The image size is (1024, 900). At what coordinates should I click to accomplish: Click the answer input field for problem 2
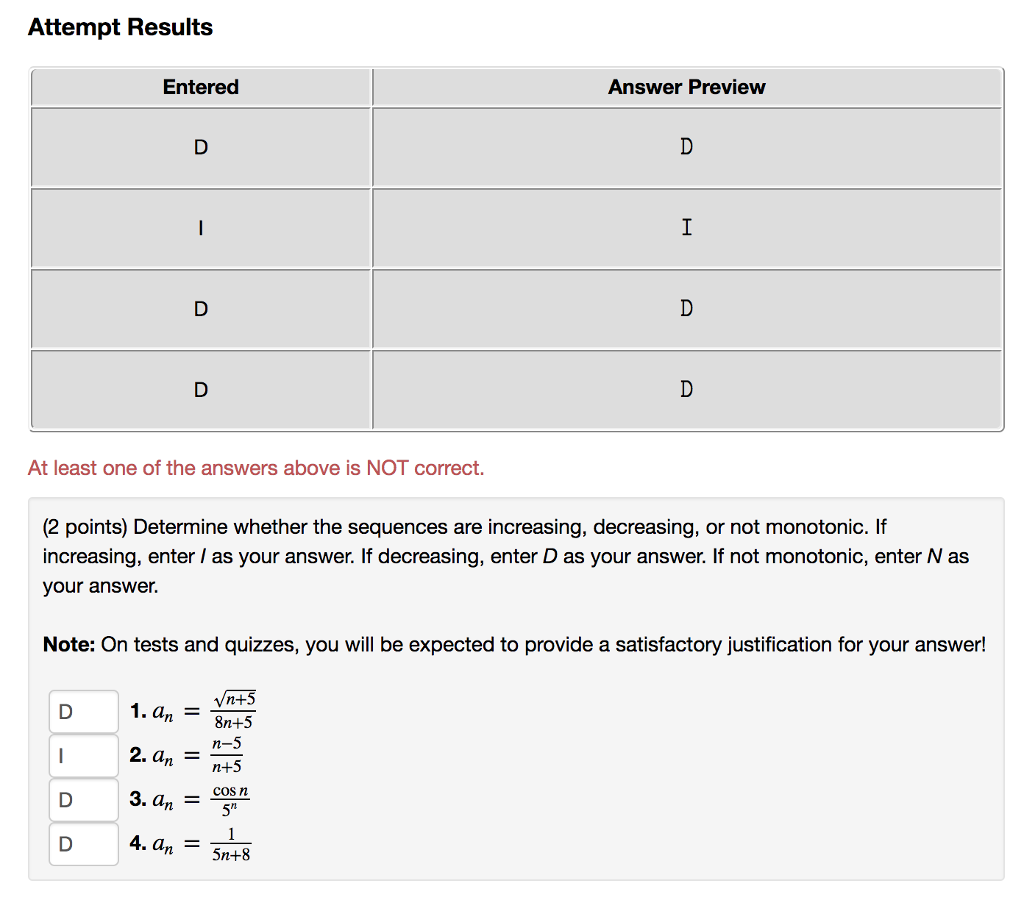point(83,755)
